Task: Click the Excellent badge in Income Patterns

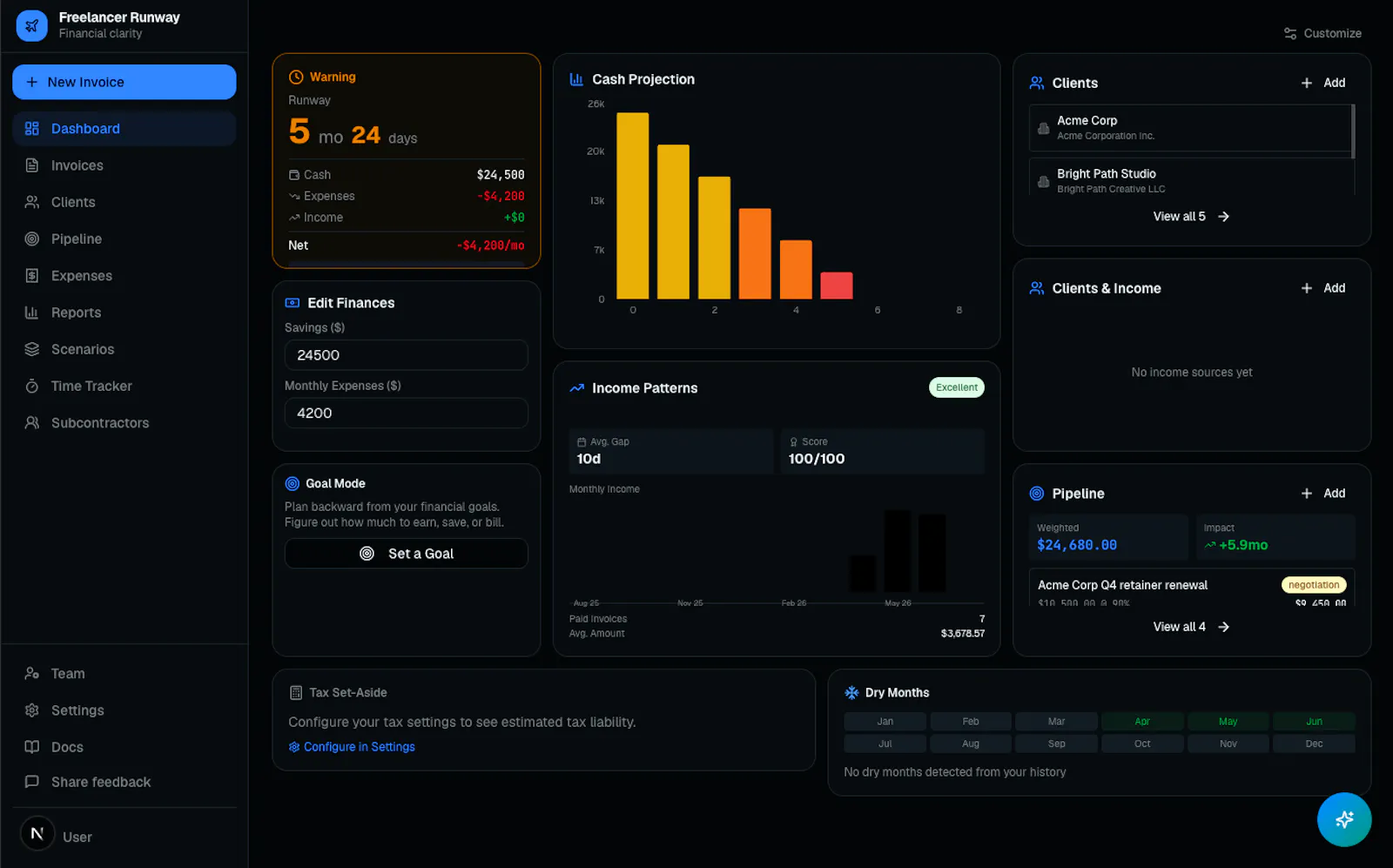Action: tap(957, 387)
